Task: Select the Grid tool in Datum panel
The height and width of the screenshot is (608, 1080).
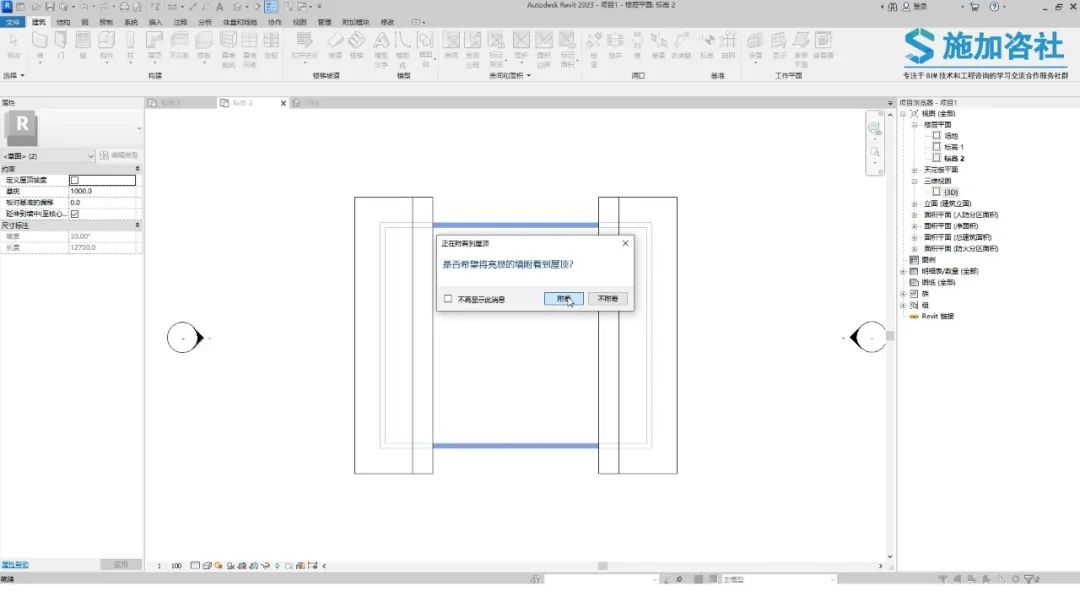Action: pyautogui.click(x=729, y=42)
